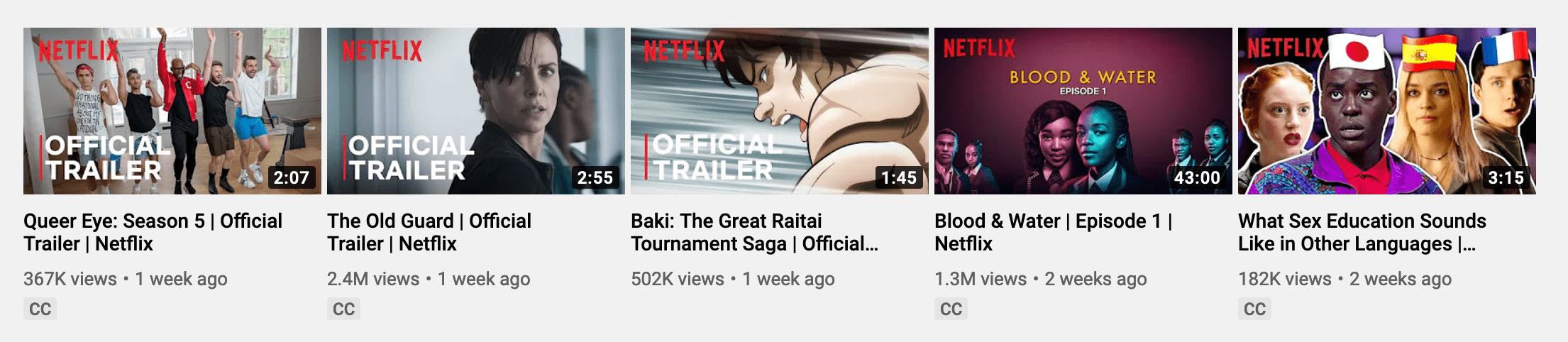Click the CC badge under Sex Education video

point(1254,309)
